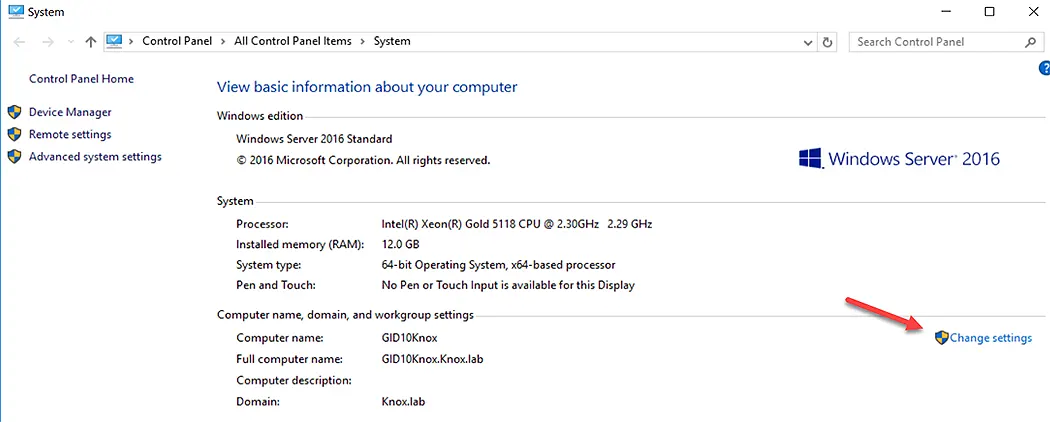Click Change settings link
This screenshot has width=1050, height=422.
tap(990, 338)
